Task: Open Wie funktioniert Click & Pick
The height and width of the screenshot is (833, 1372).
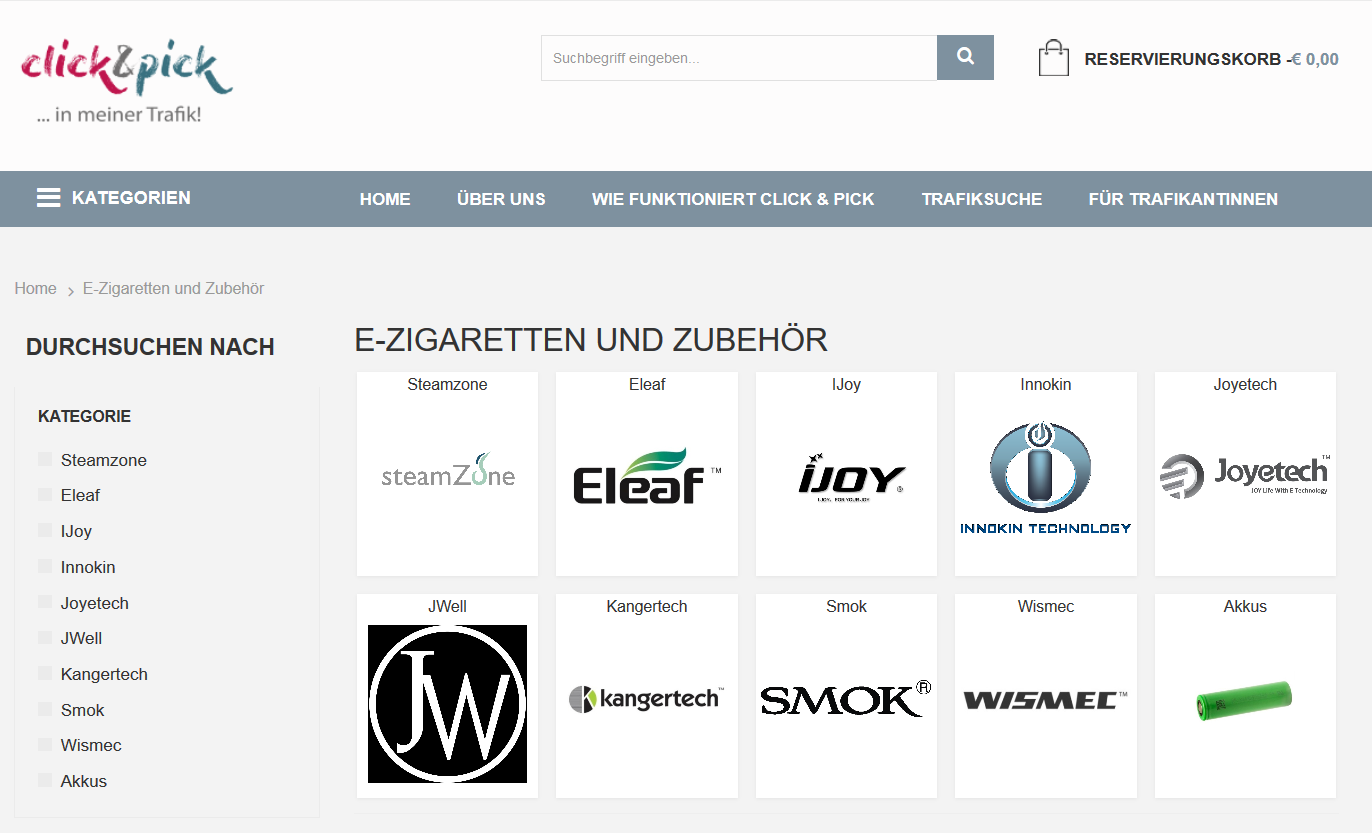Action: tap(733, 199)
